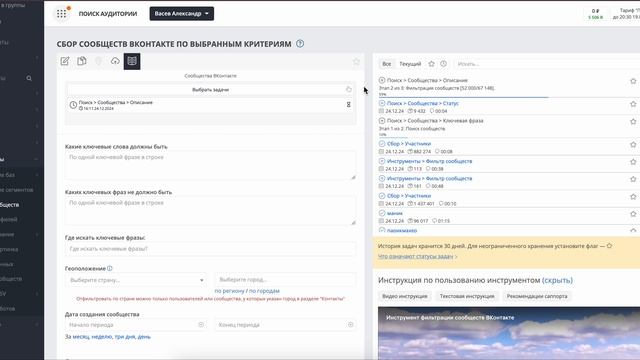Open the Выберите страну dropdown
Image resolution: width=640 pixels, height=360 pixels.
[136, 280]
